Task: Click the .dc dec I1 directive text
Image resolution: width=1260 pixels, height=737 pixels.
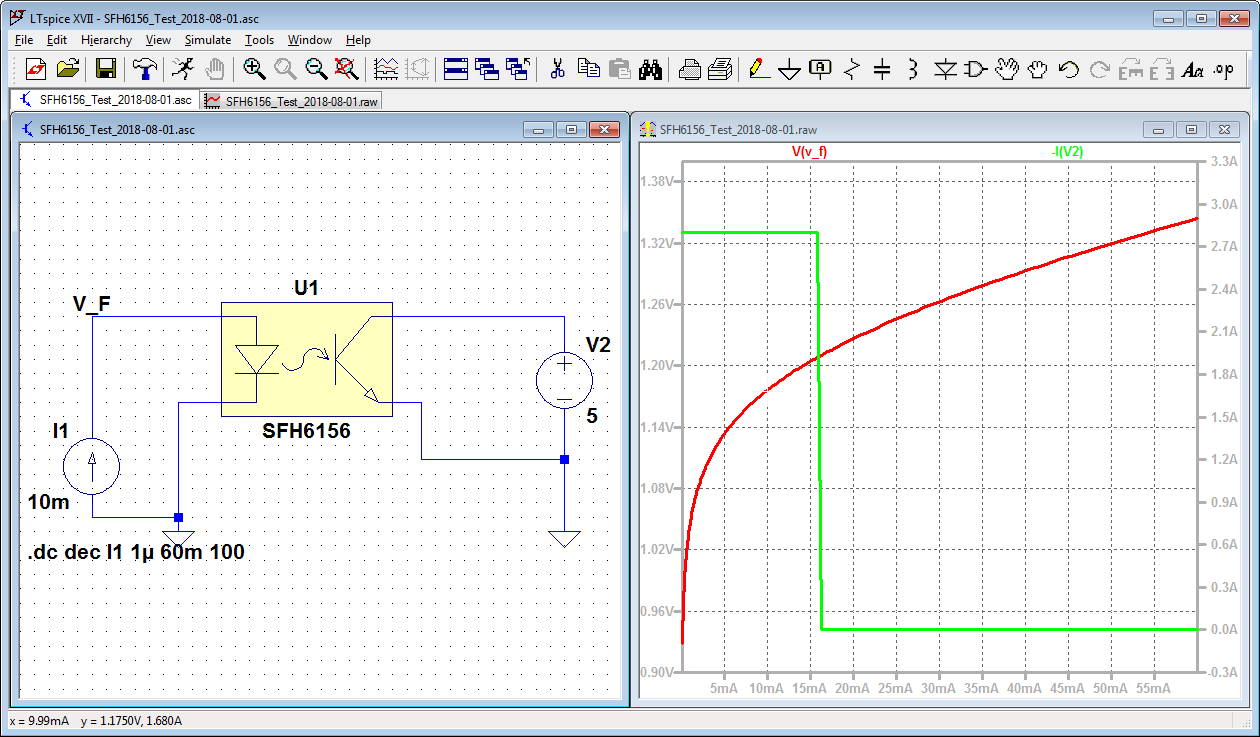Action: 137,552
